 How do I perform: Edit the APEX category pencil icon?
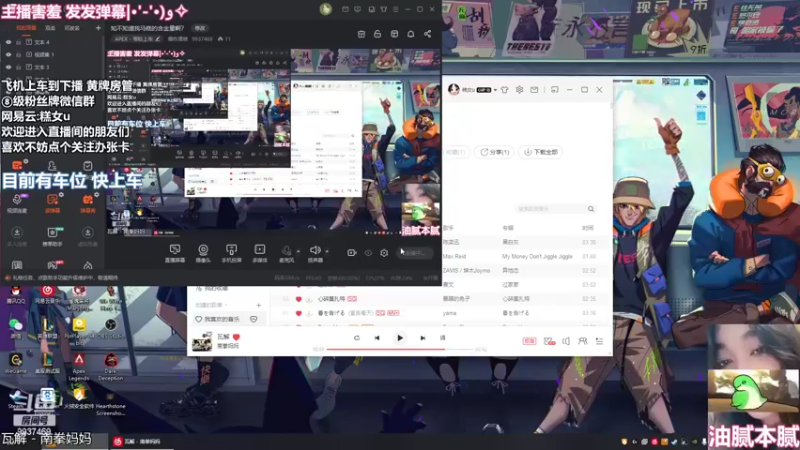158,39
